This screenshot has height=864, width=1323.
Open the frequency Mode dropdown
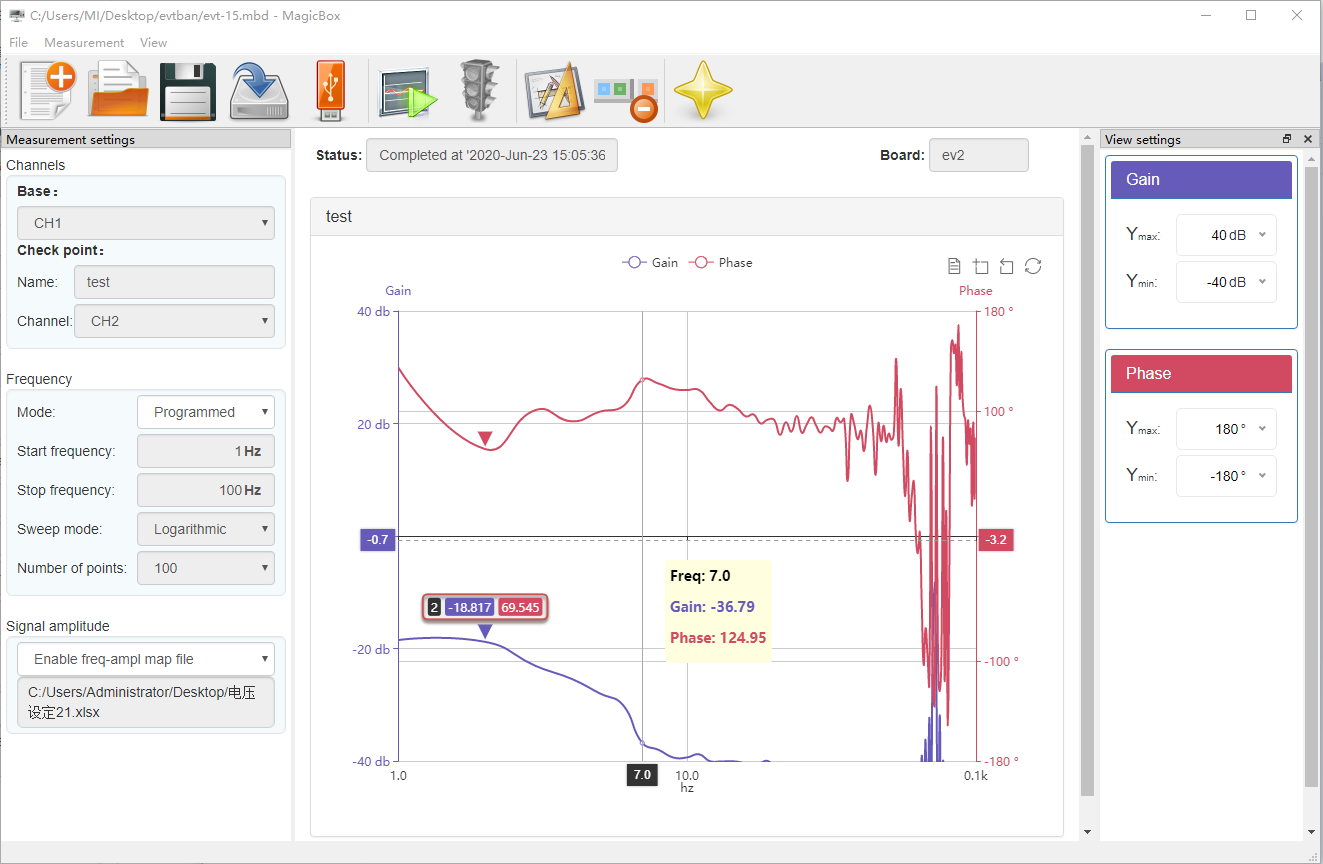206,412
